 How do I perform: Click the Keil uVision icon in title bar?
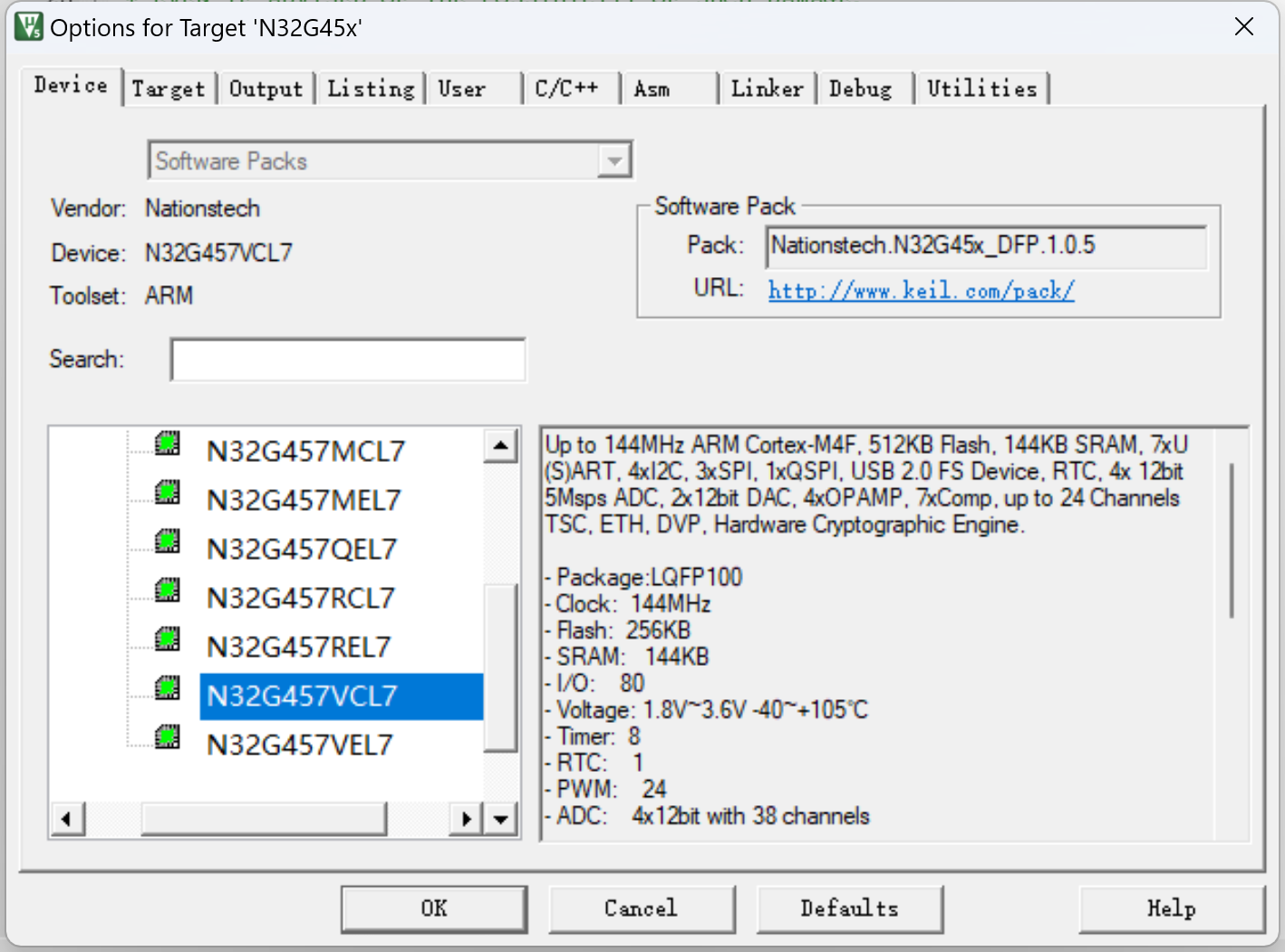tap(28, 27)
